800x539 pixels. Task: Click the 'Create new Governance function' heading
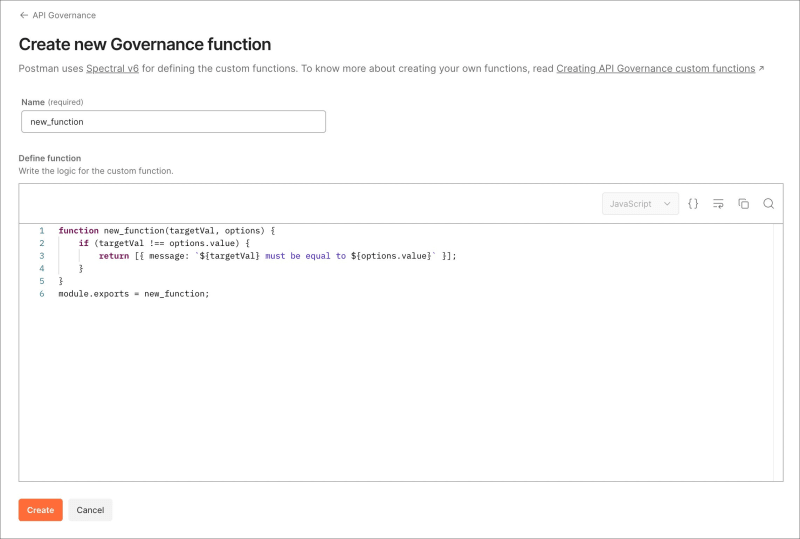coord(145,44)
